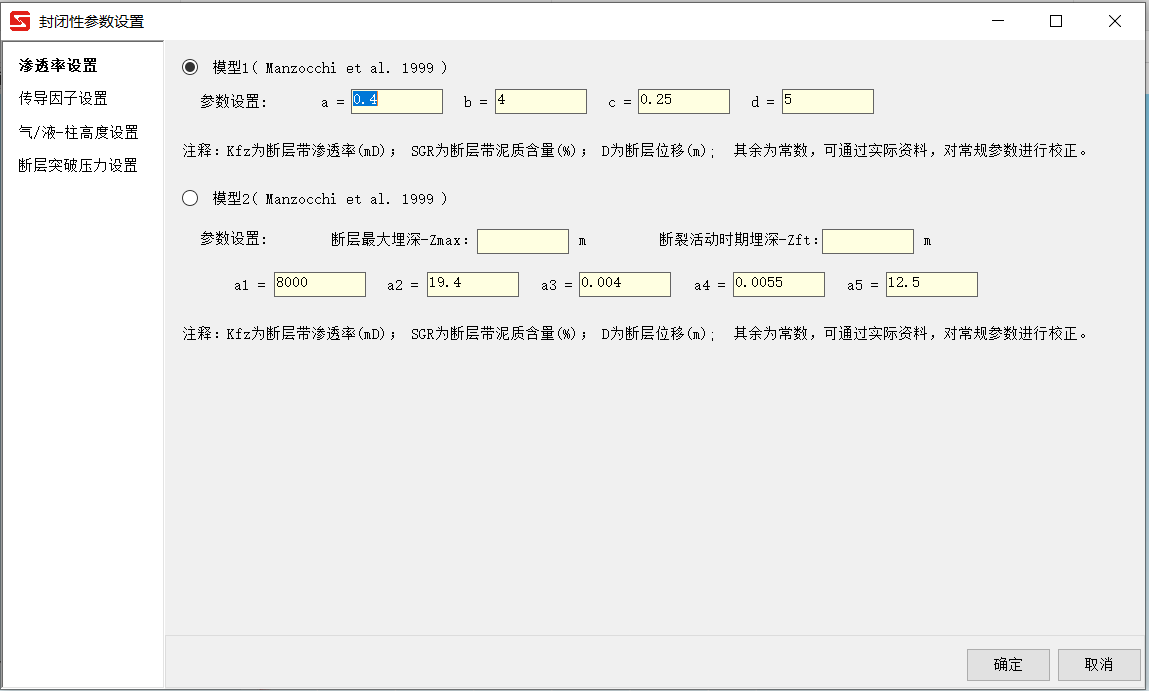Select the d parameter input box
This screenshot has height=691, width=1149.
point(828,101)
